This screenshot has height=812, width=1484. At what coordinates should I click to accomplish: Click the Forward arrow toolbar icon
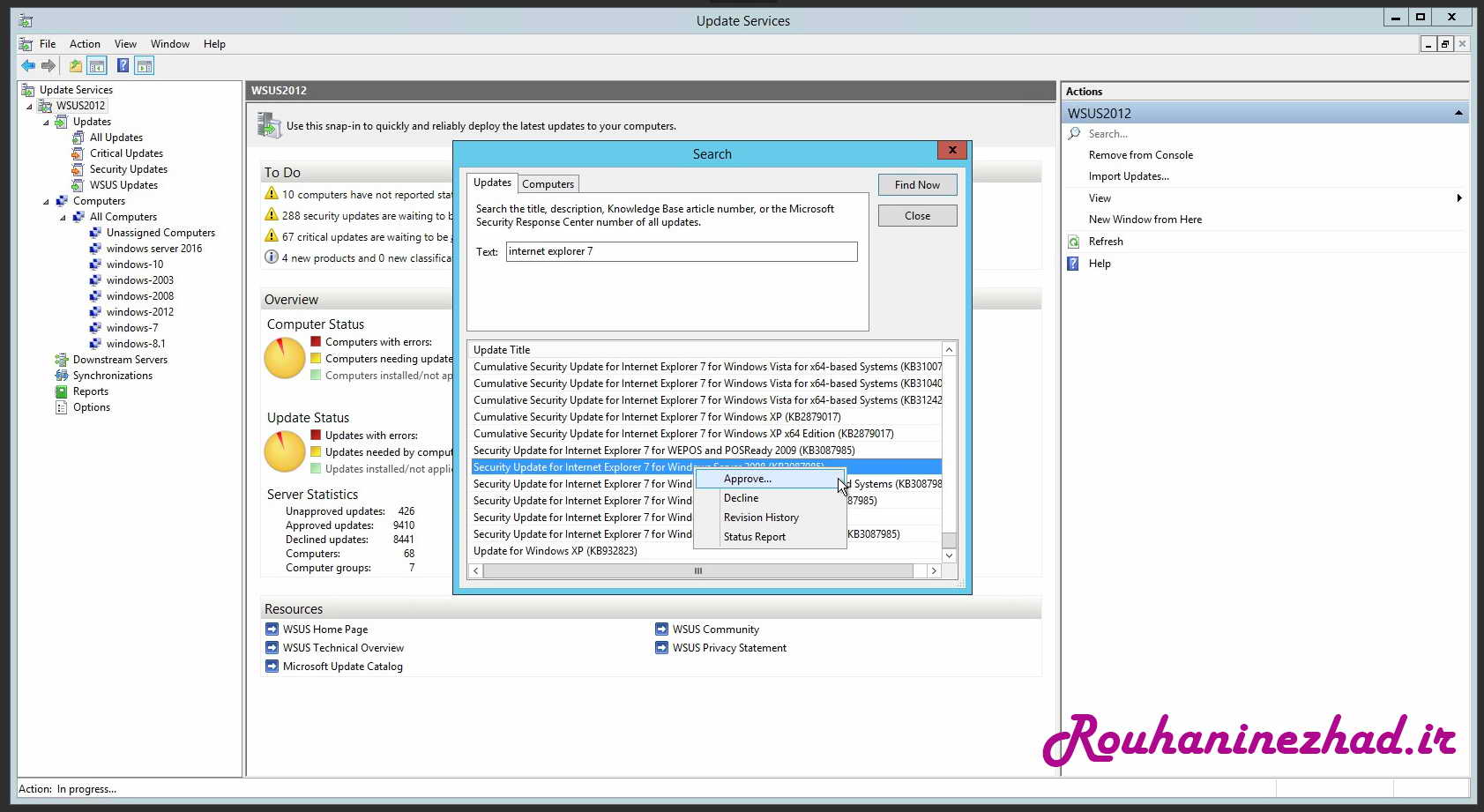click(x=48, y=65)
